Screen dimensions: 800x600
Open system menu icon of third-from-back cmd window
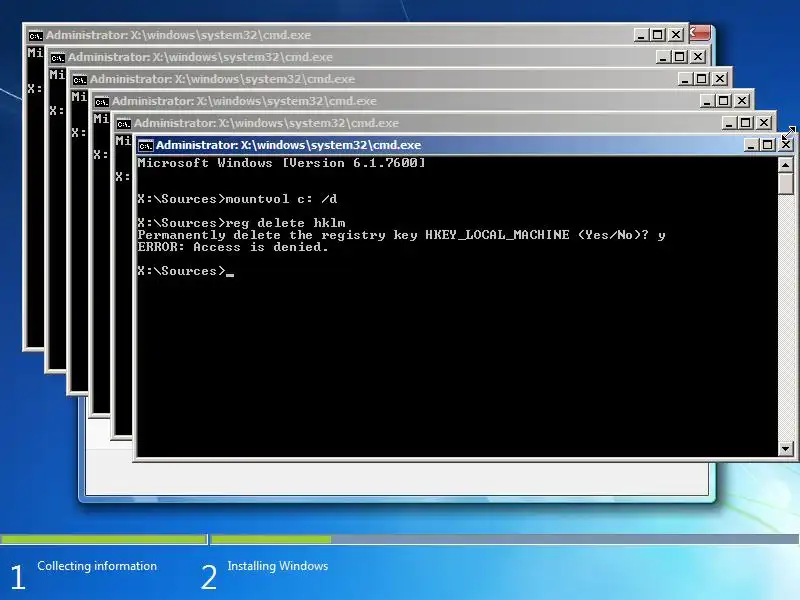coord(79,80)
